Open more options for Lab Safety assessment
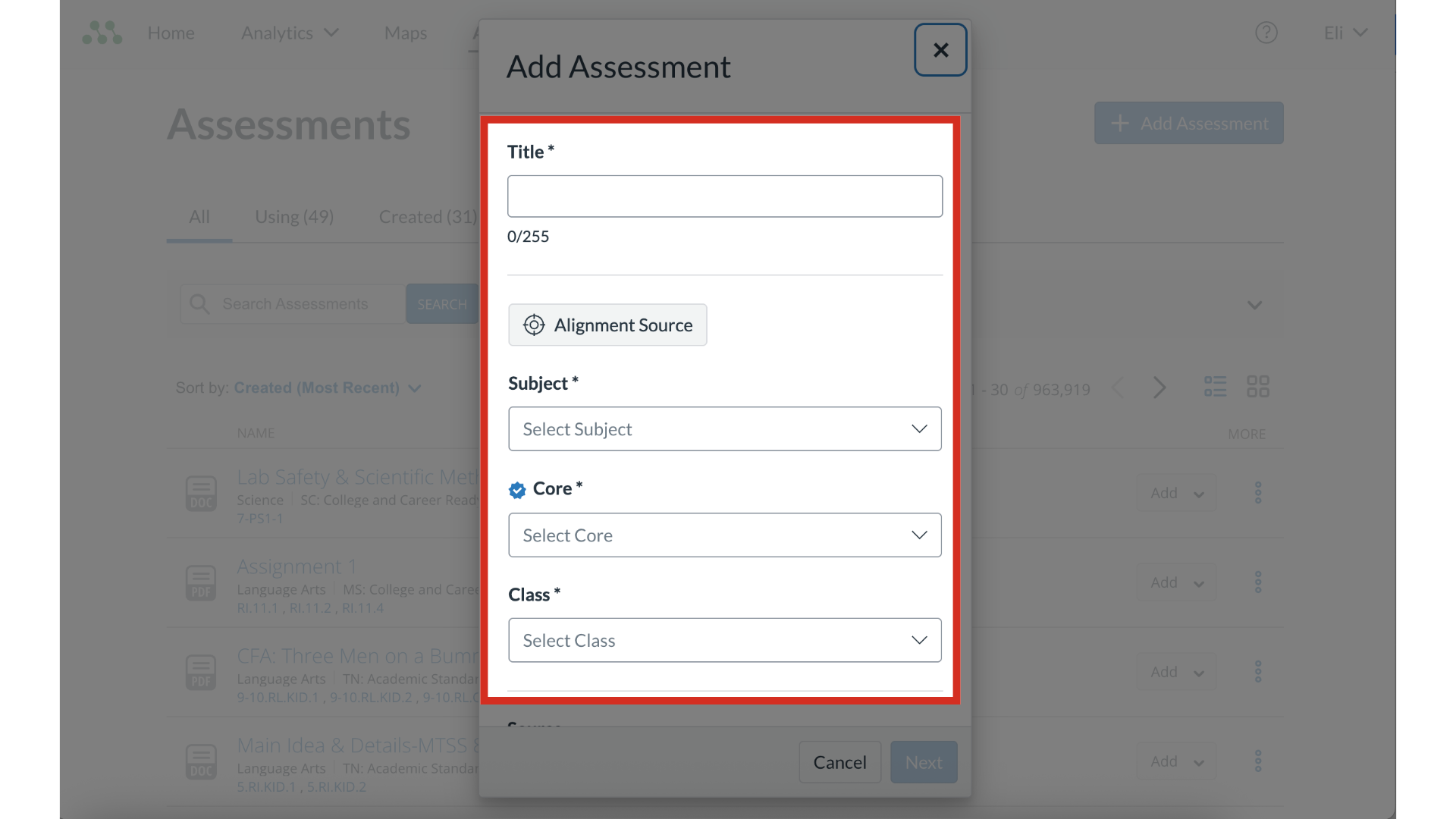 [1257, 493]
